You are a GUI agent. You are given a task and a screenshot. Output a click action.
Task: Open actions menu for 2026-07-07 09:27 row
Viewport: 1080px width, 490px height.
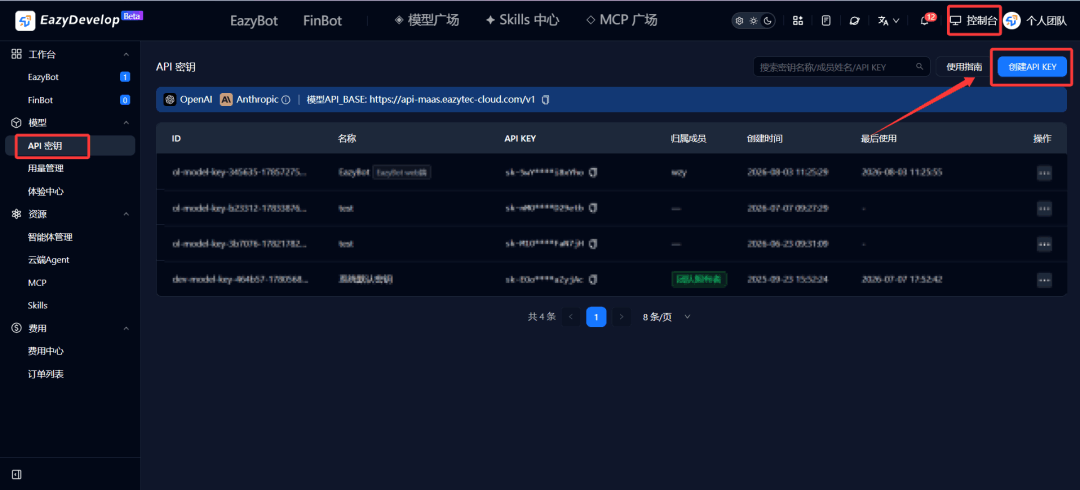(1044, 208)
